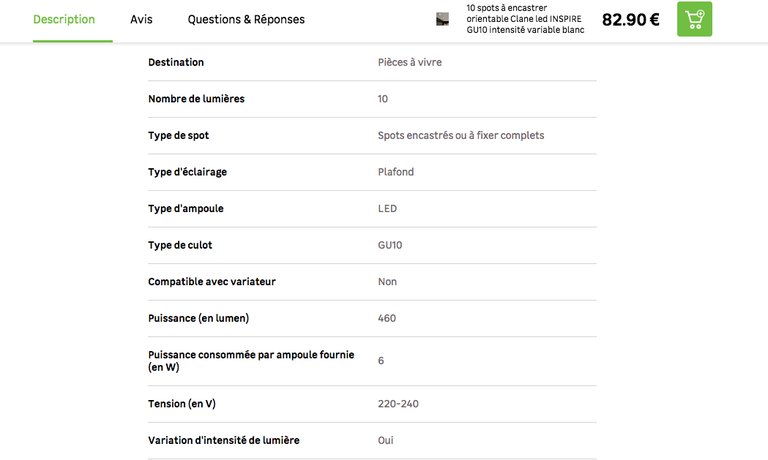The height and width of the screenshot is (460, 768).
Task: Click the Pièces à vivre value
Action: (x=410, y=62)
